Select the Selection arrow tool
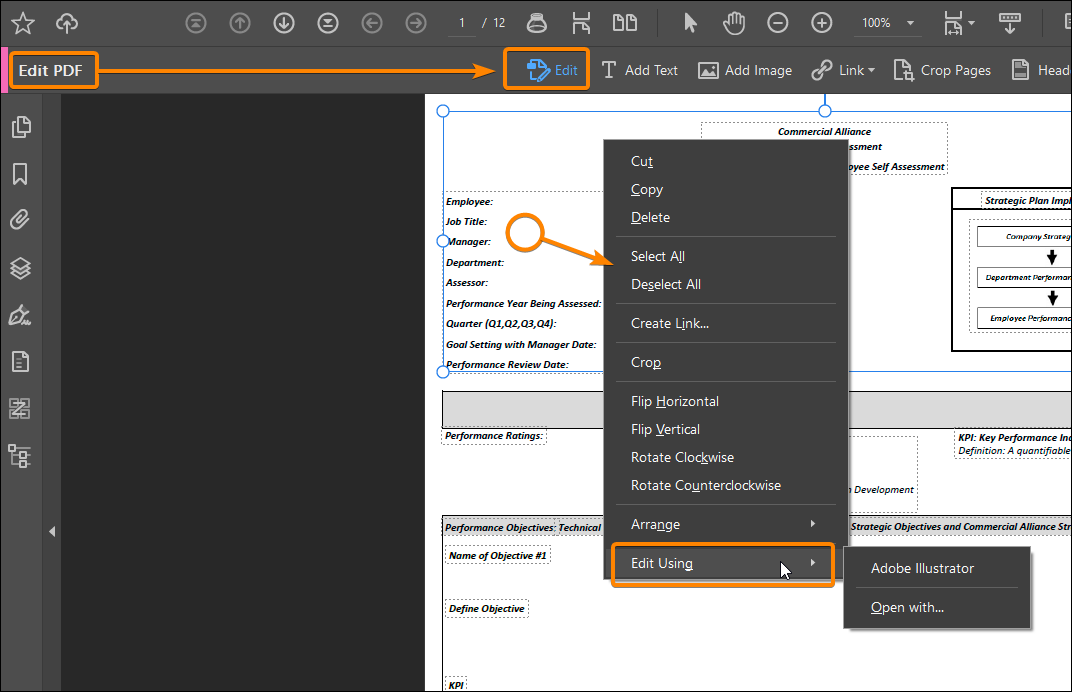This screenshot has height=692, width=1072. tap(689, 22)
